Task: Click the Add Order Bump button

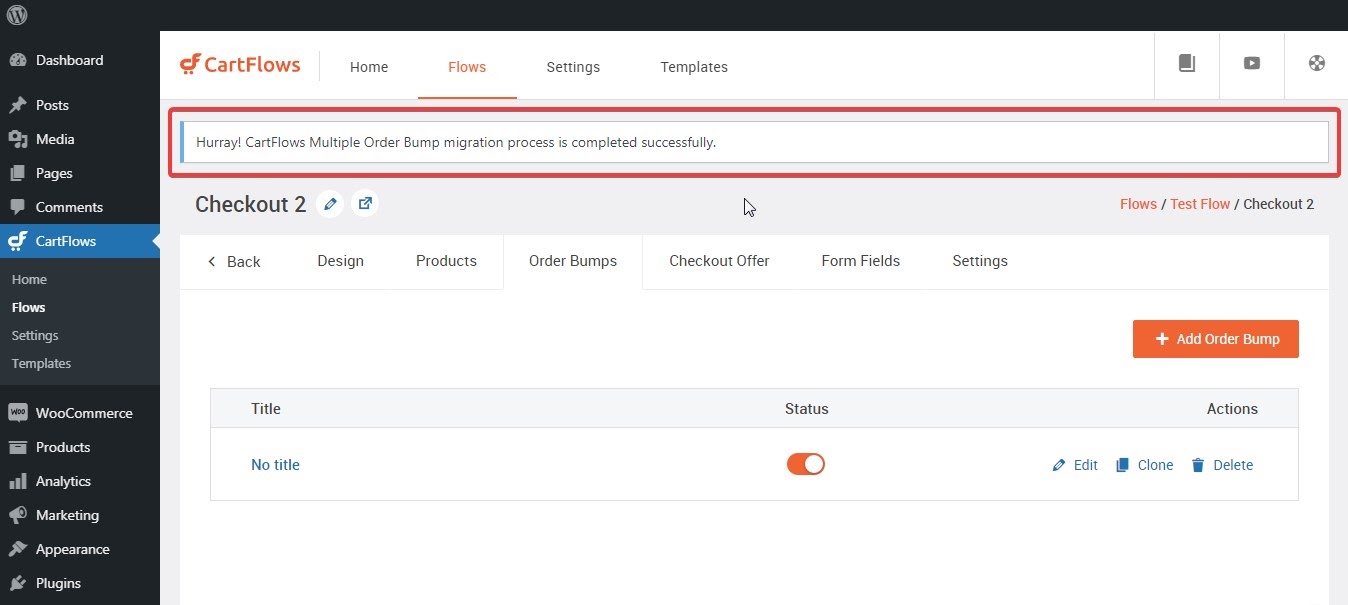Action: 1215,339
